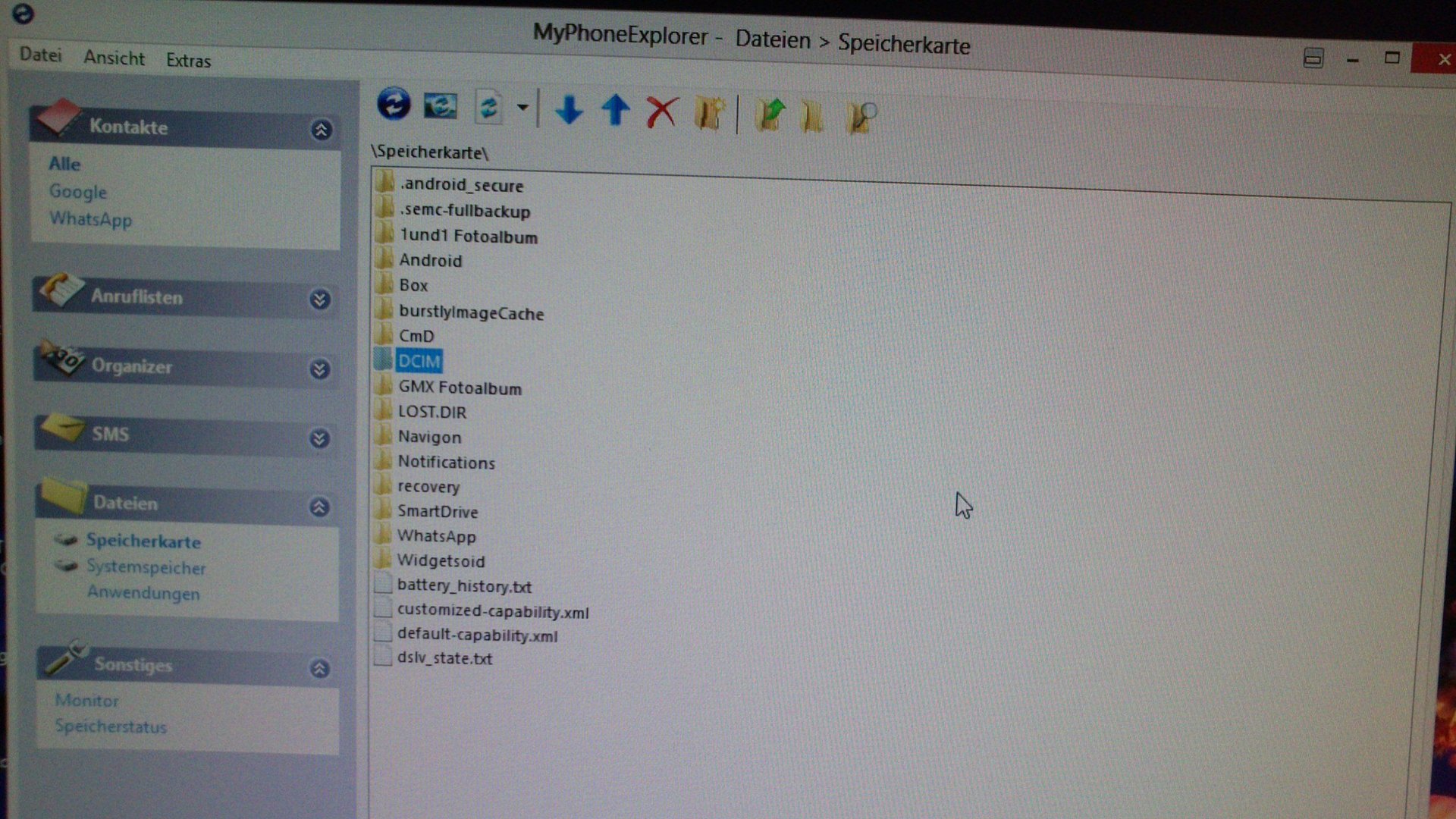Screen dimensions: 1456x819
Task: Expand the Anruflisten panel
Action: (320, 300)
